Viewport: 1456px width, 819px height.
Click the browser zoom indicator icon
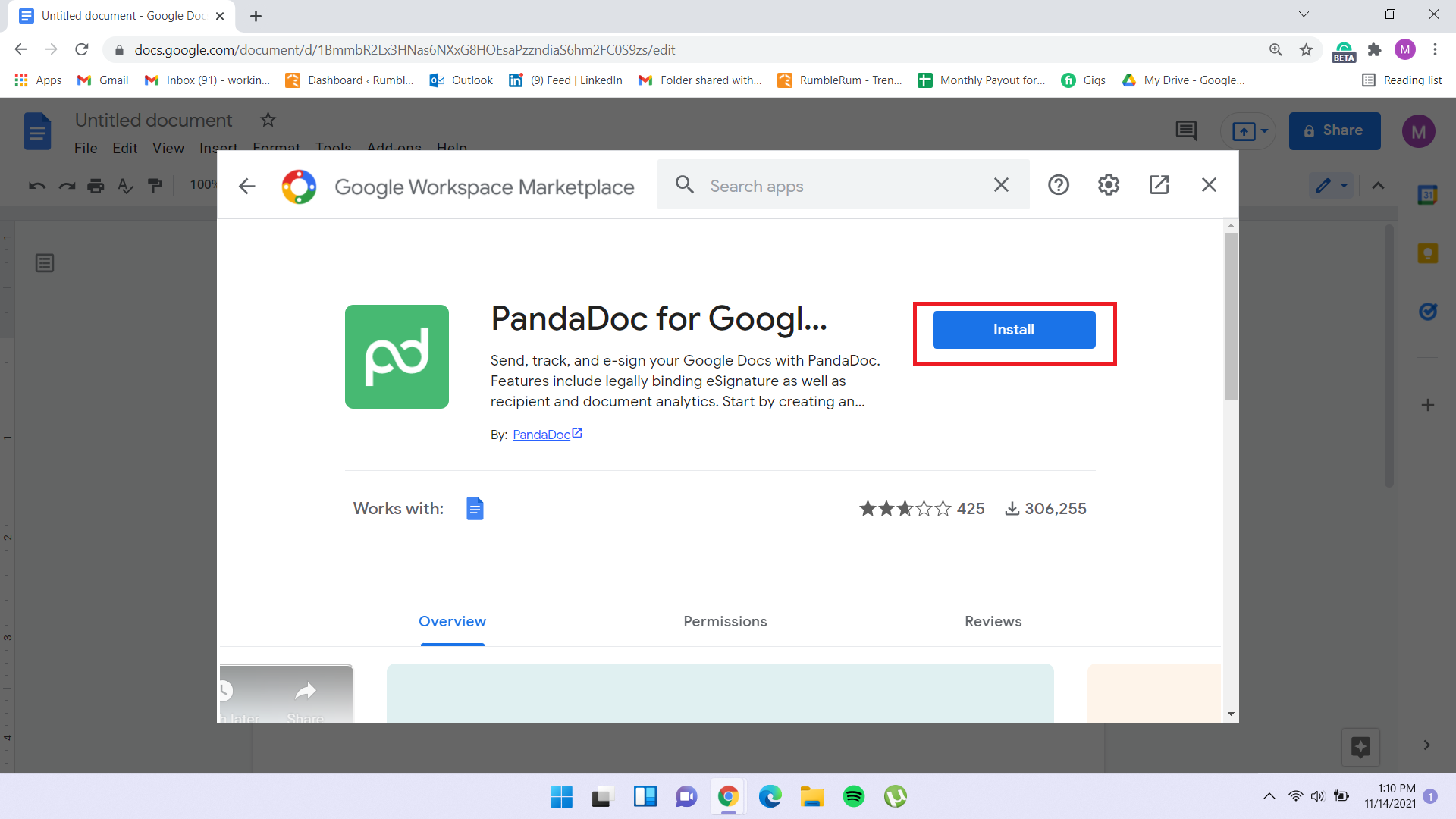[1276, 49]
